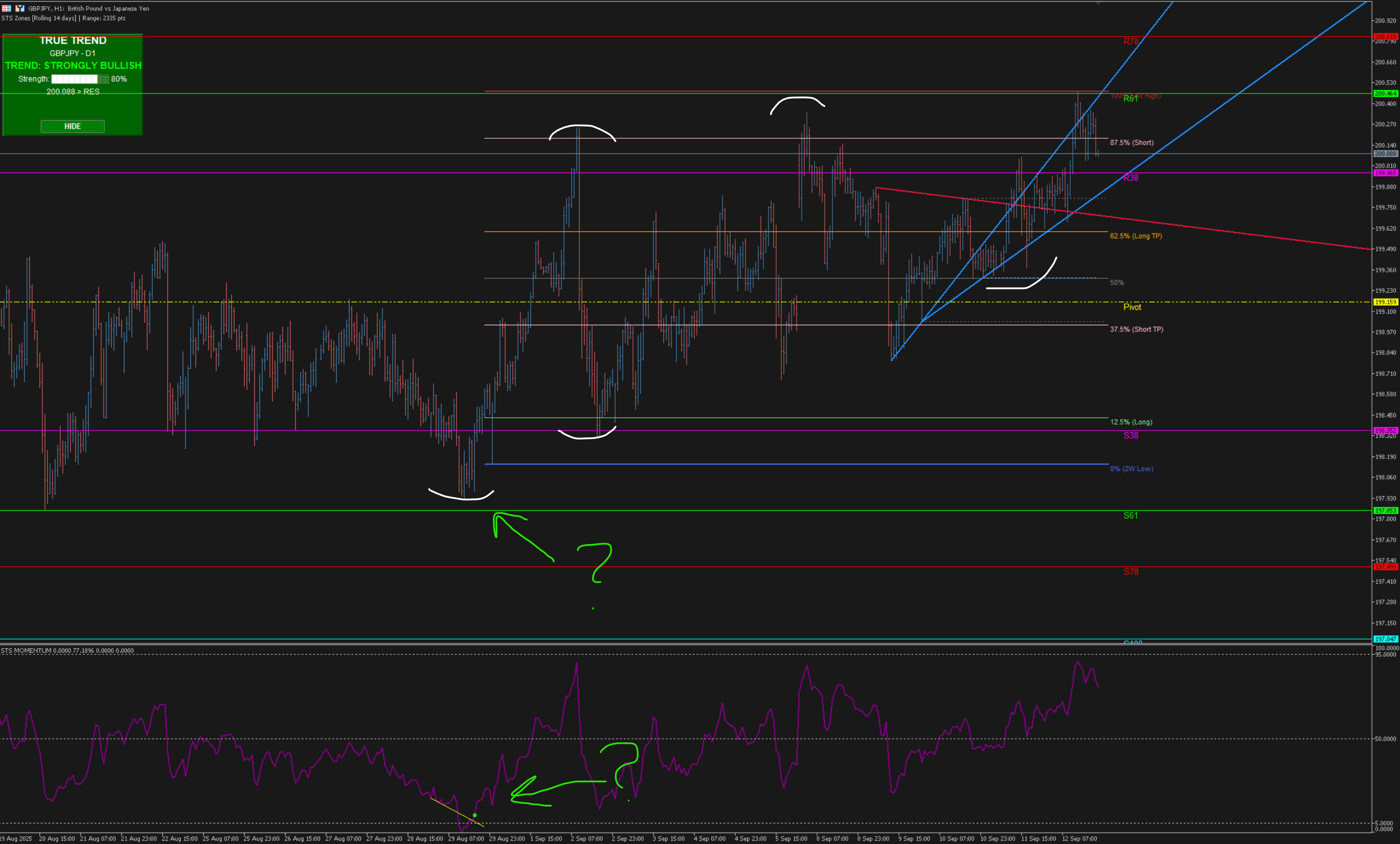Image resolution: width=1400 pixels, height=844 pixels.
Task: Click the 0% (2W Low) level label
Action: click(x=1131, y=469)
